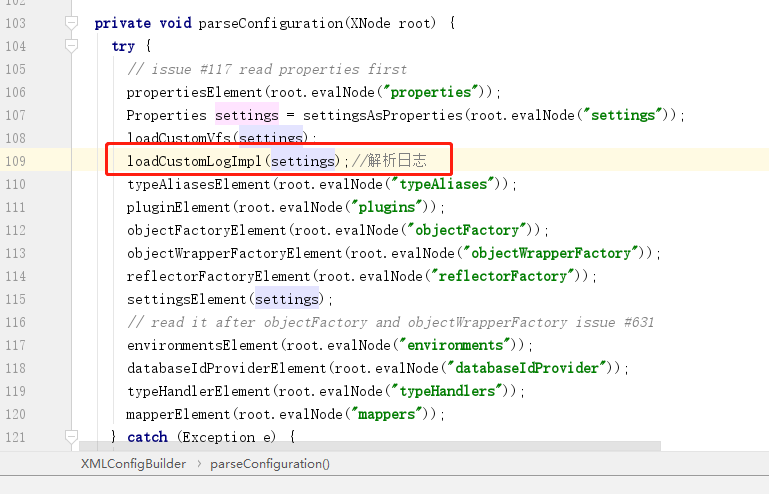Click the pluginElement call
This screenshot has height=494, width=769.
(x=179, y=208)
